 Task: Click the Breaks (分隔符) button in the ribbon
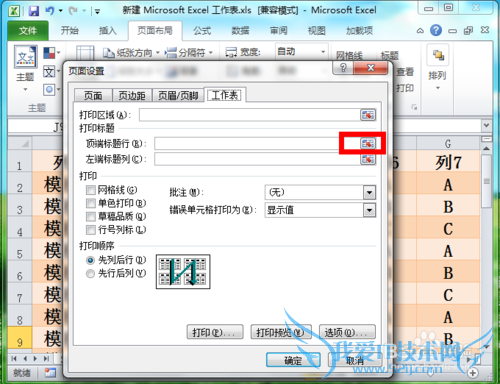click(x=189, y=53)
